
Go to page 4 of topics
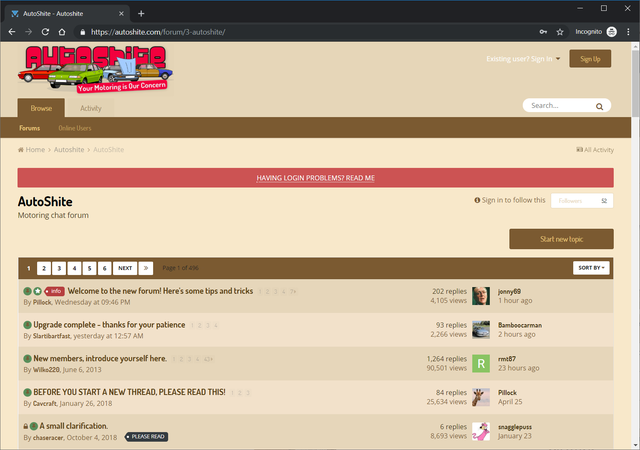[74, 268]
